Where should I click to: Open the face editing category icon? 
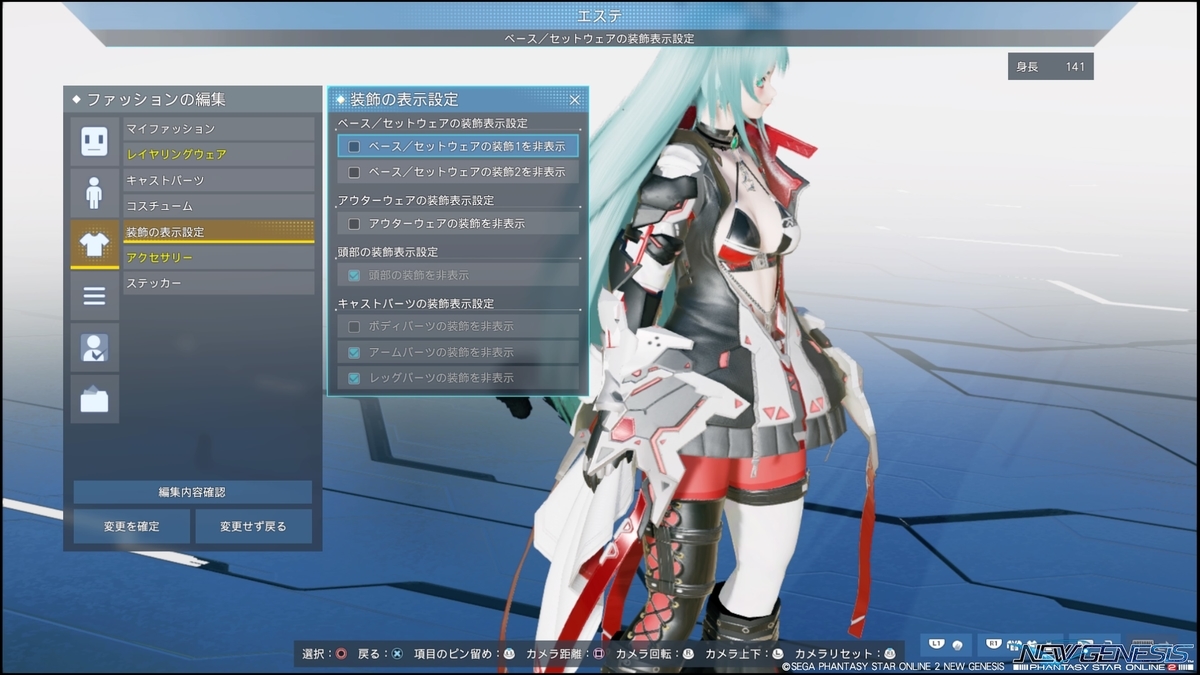tap(94, 141)
